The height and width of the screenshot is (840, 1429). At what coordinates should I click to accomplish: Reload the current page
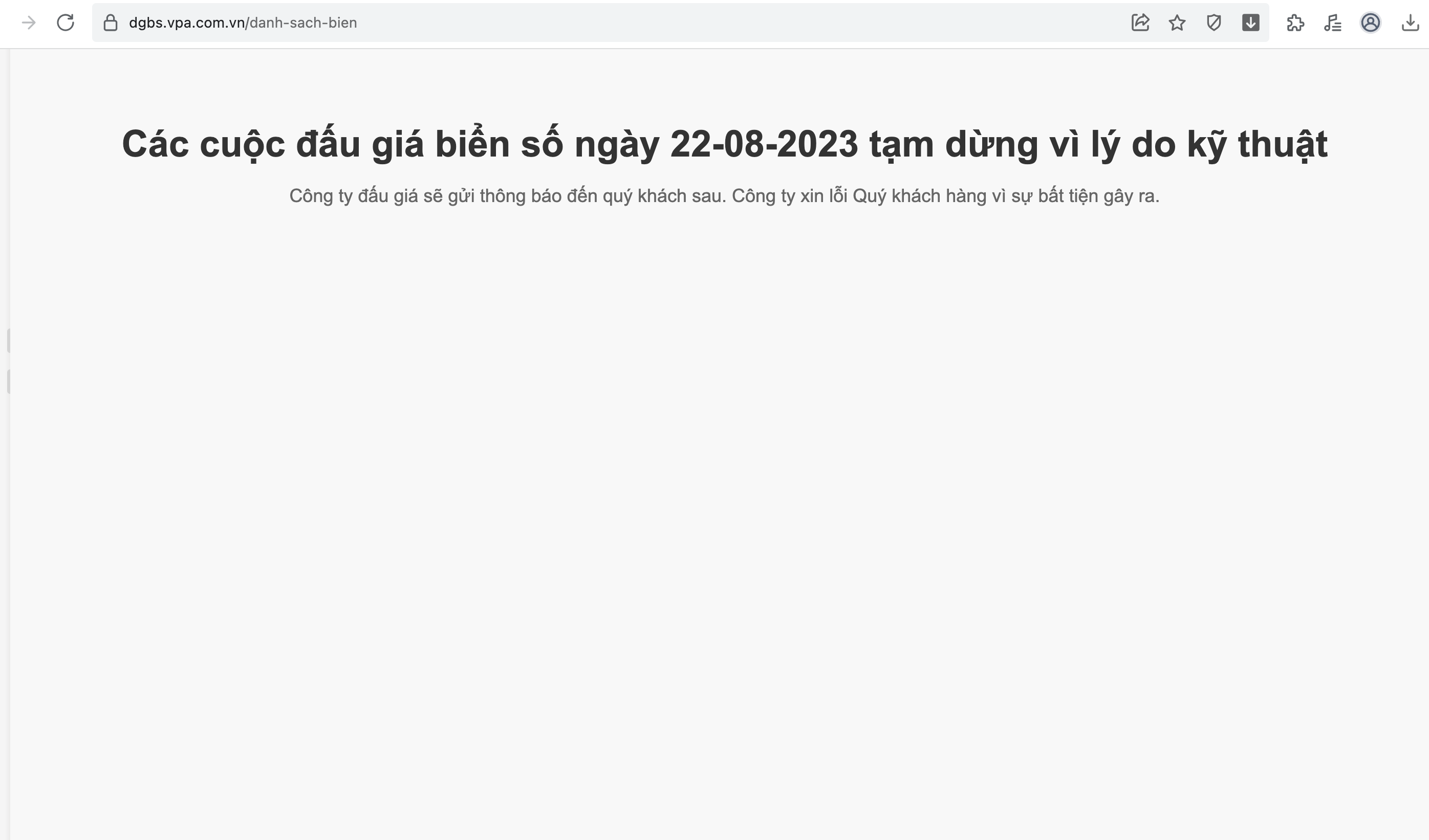[x=66, y=23]
